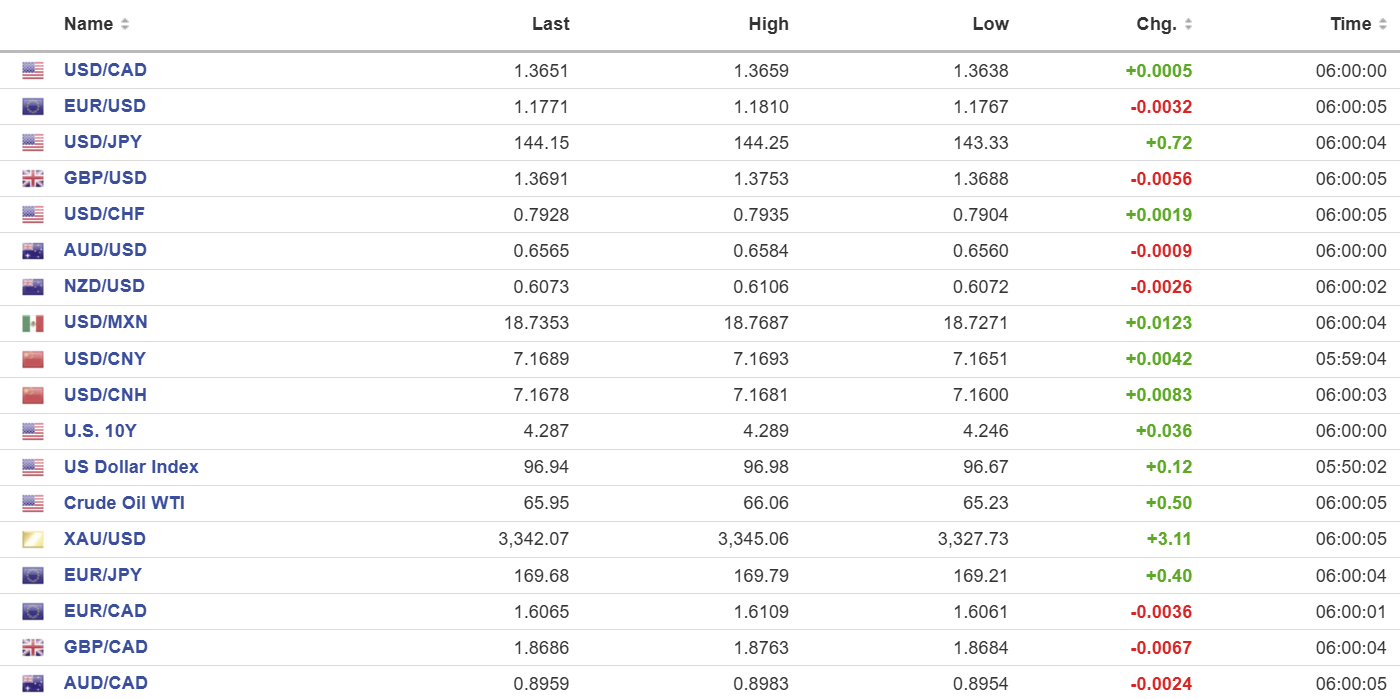The image size is (1400, 699).
Task: Open the U.S. 10Y yield link
Action: pyautogui.click(x=100, y=431)
